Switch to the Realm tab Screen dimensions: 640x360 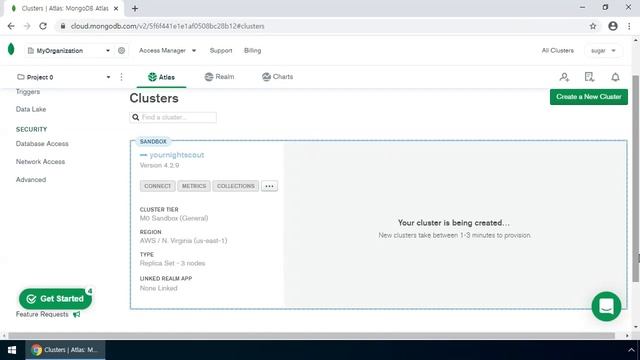pos(219,77)
